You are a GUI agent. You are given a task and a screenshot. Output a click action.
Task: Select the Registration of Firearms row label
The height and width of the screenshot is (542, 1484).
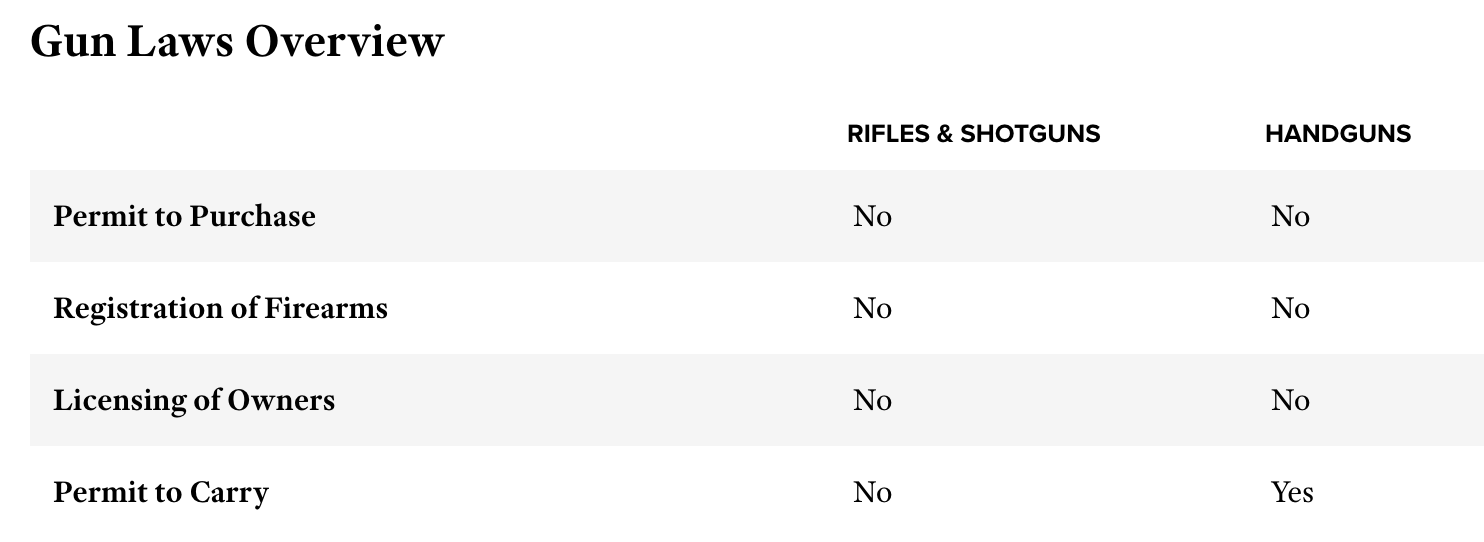point(220,308)
